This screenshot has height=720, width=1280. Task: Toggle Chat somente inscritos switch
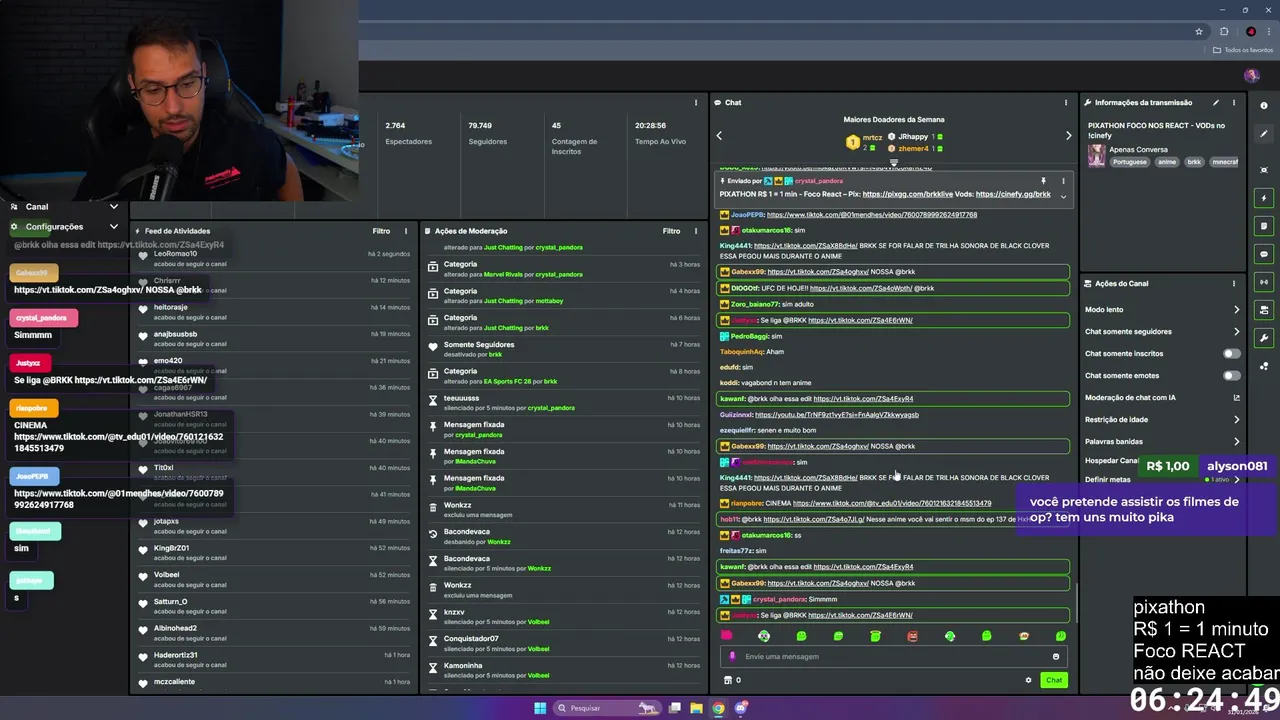(1232, 353)
